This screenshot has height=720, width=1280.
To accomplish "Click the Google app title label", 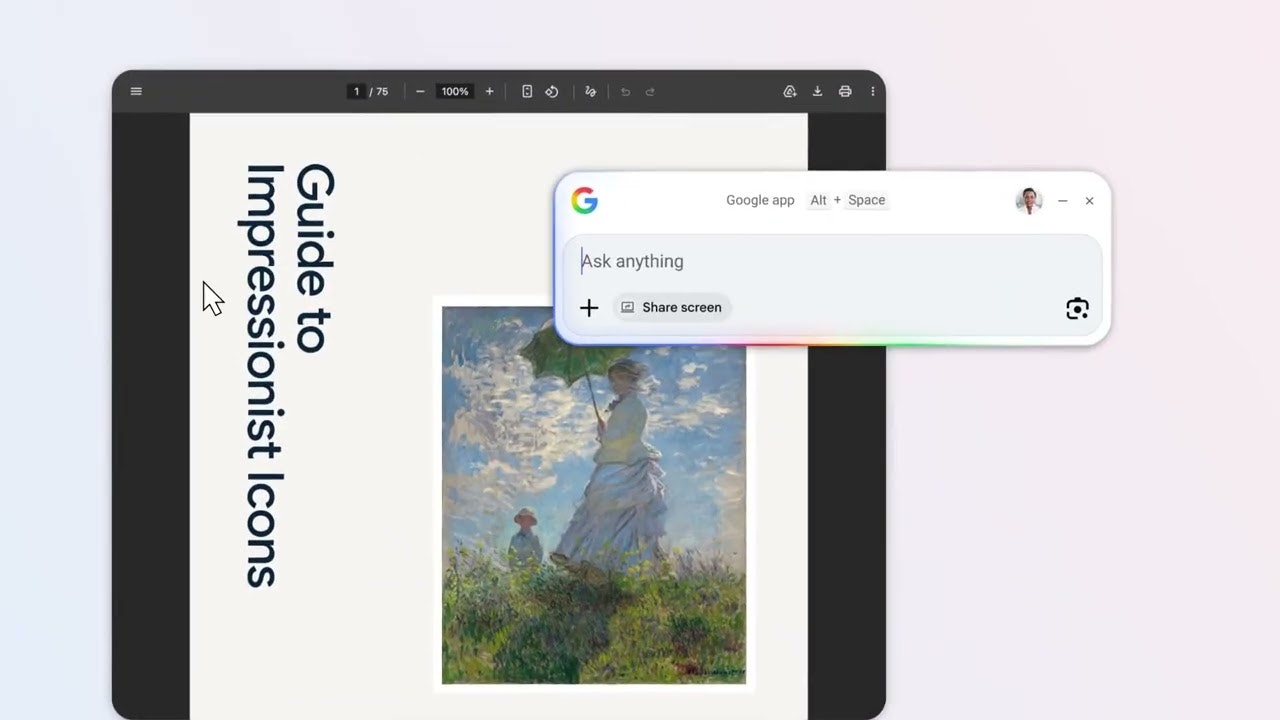I will tap(760, 200).
